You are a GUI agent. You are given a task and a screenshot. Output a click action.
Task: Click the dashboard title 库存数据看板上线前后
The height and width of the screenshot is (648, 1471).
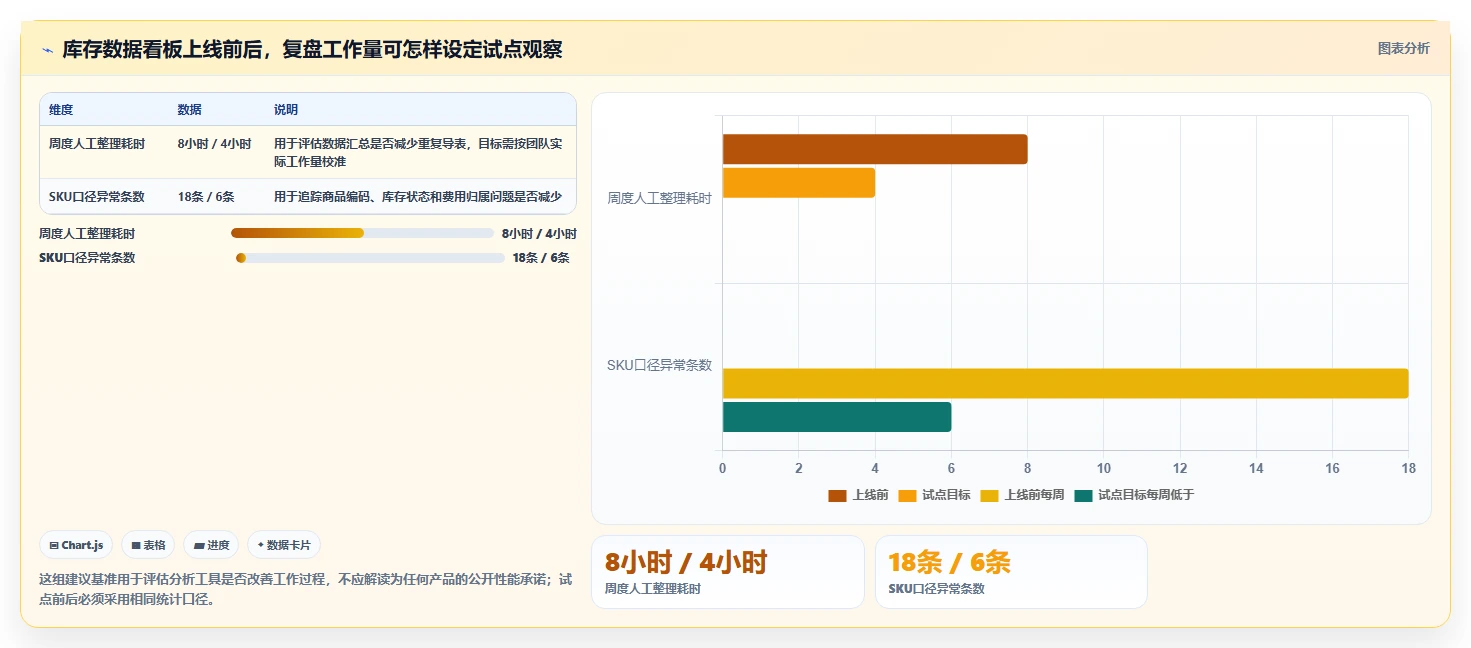click(x=312, y=49)
